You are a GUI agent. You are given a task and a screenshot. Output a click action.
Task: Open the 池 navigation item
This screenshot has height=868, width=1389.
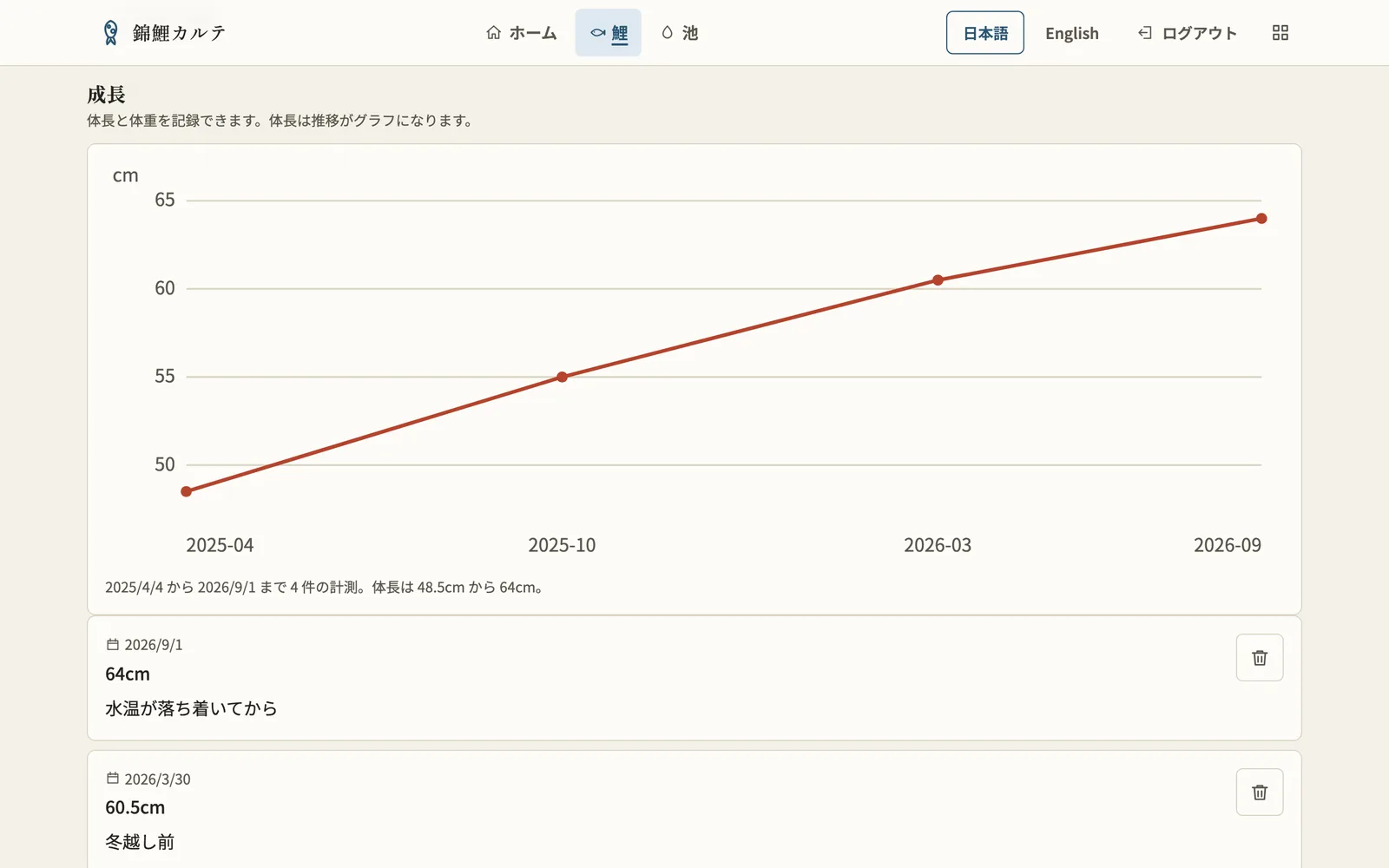tap(680, 33)
